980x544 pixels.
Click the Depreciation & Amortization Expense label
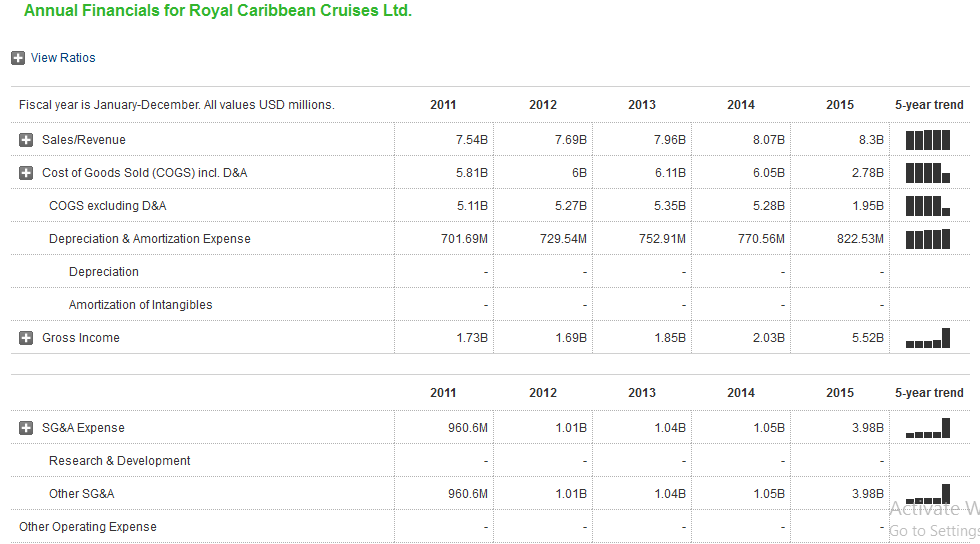pyautogui.click(x=149, y=239)
